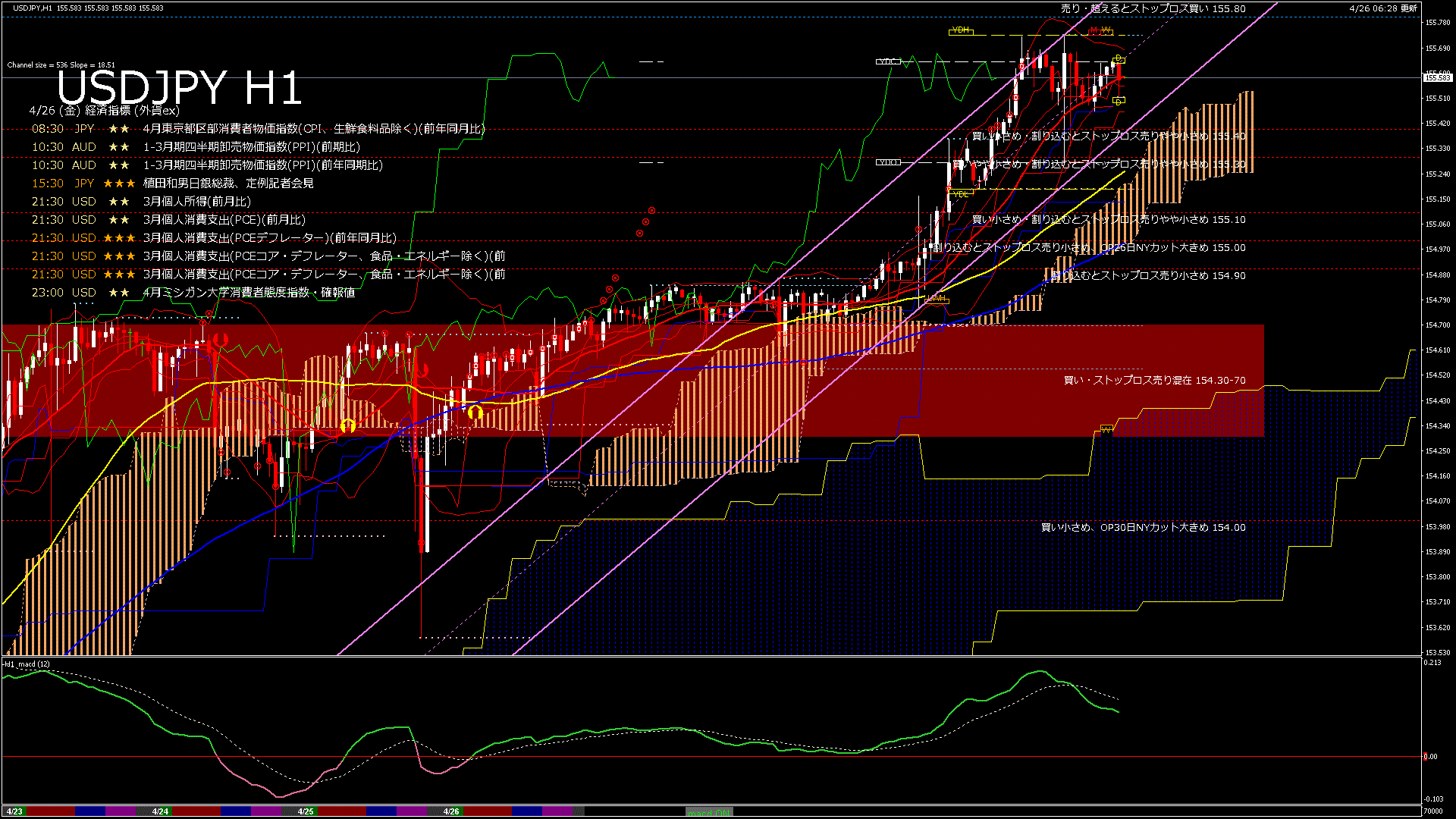Screen dimensions: 1456x819
Task: Click the 4/24 date marker on timeline
Action: tap(160, 811)
